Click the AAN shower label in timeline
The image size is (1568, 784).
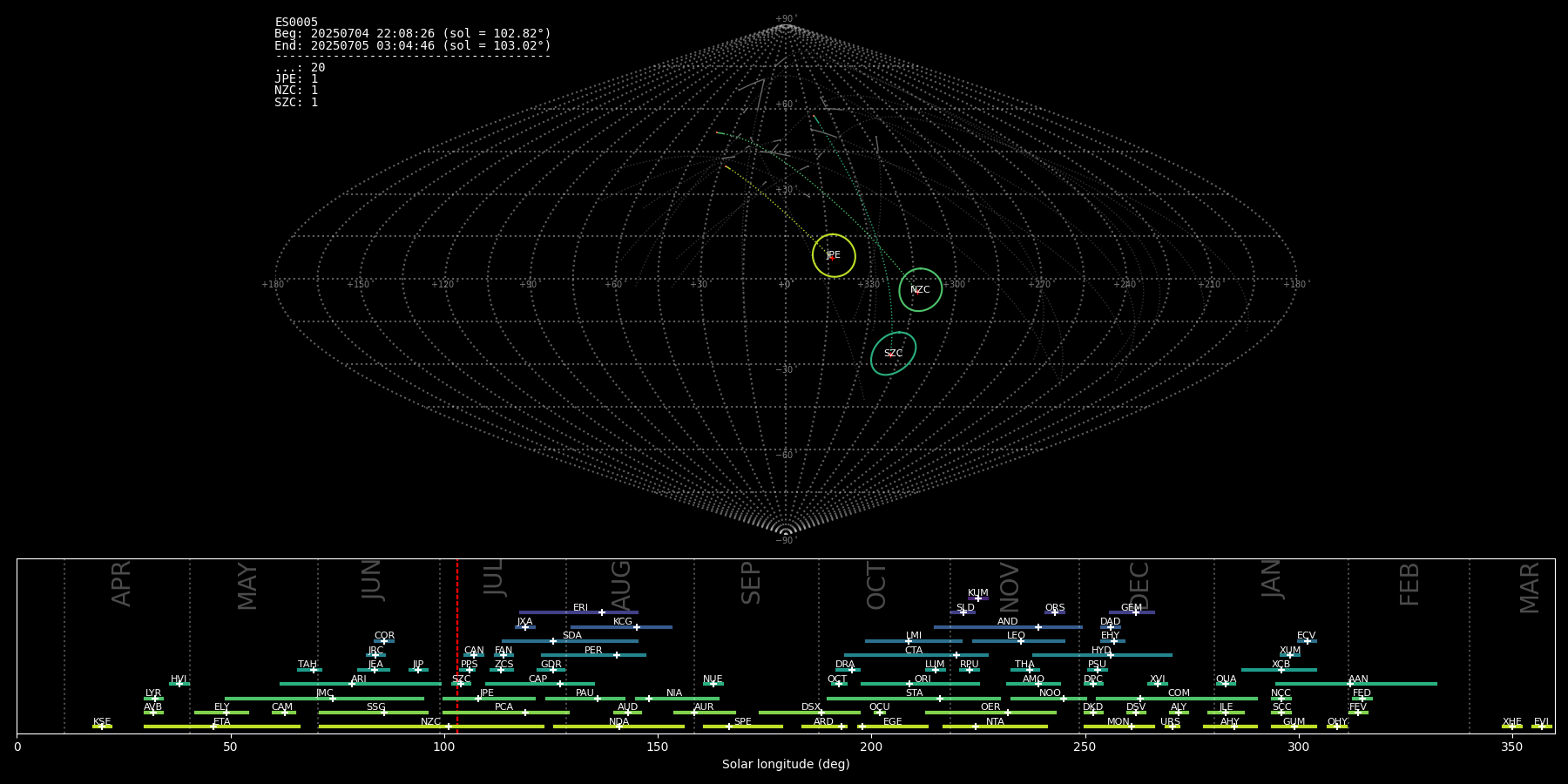(x=1358, y=679)
